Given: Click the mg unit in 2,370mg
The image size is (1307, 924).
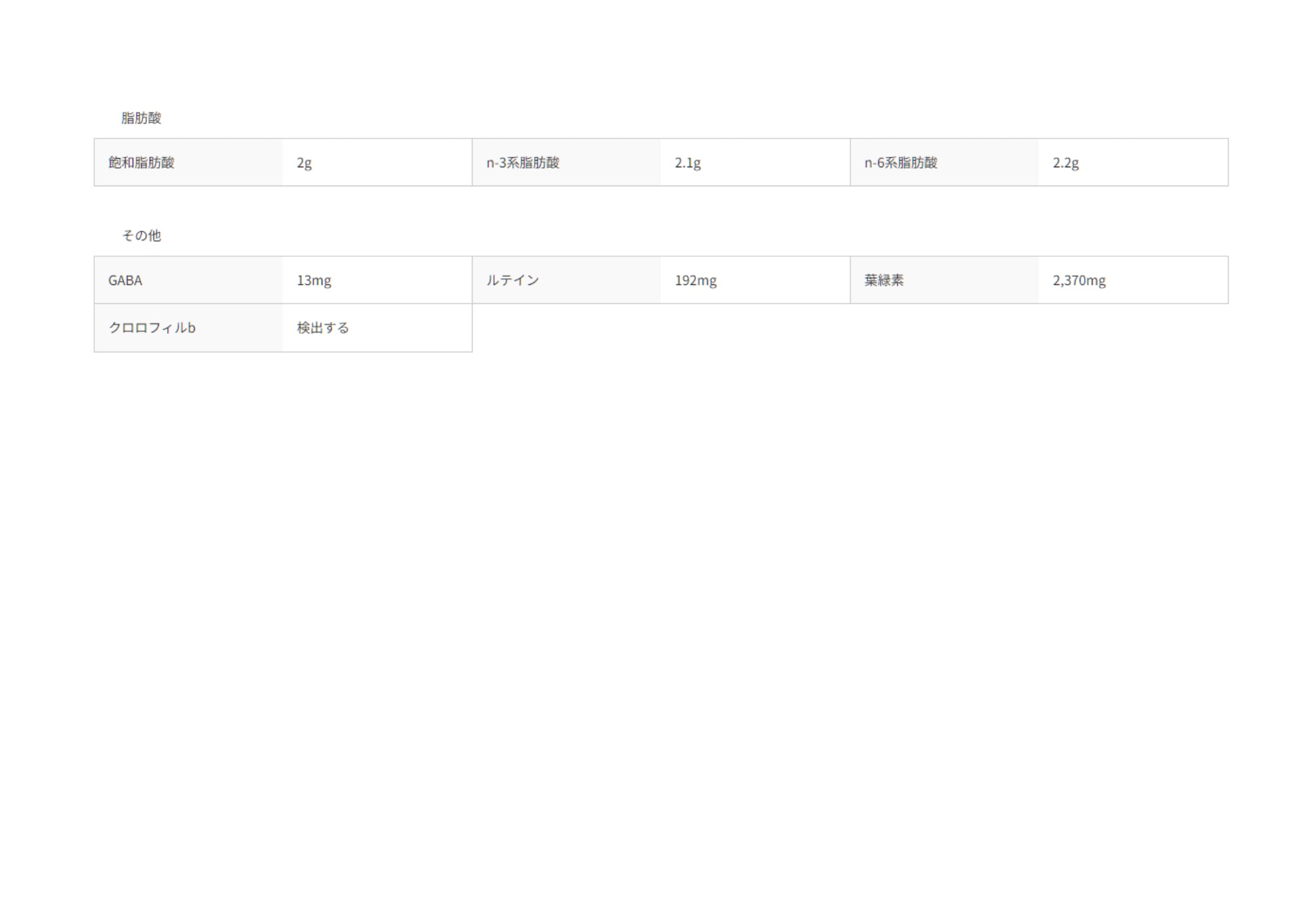Looking at the screenshot, I should (x=1096, y=281).
